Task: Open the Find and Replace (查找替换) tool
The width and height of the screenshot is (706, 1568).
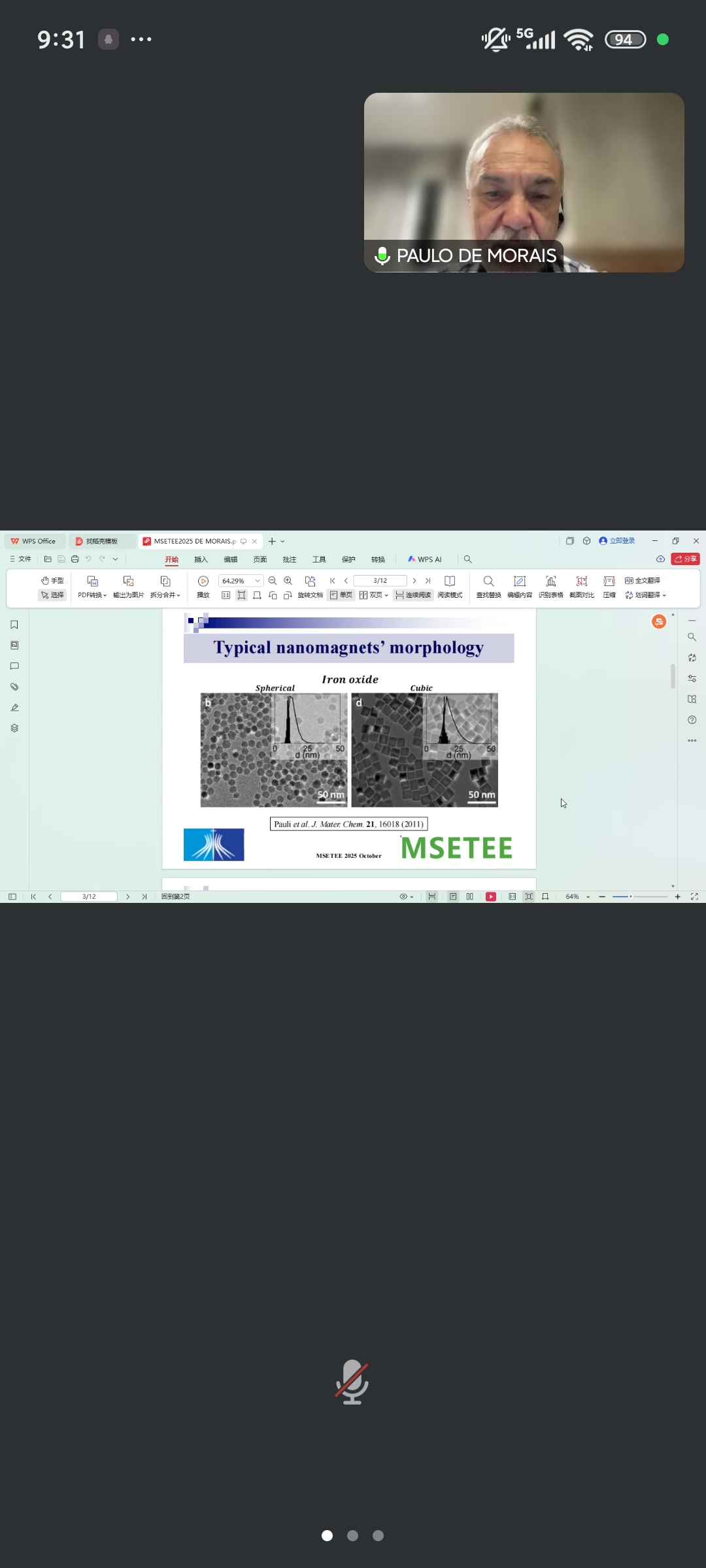Action: 488,581
